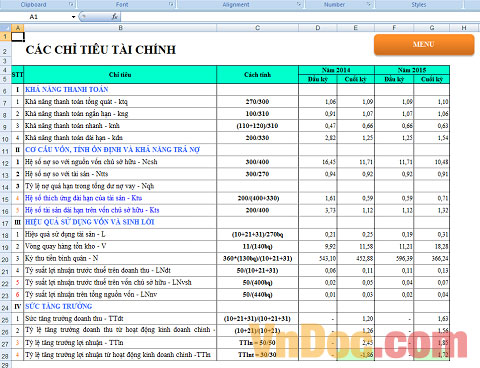Click the KHẢ NĂNG THANH TOÁN section heading

click(x=67, y=89)
